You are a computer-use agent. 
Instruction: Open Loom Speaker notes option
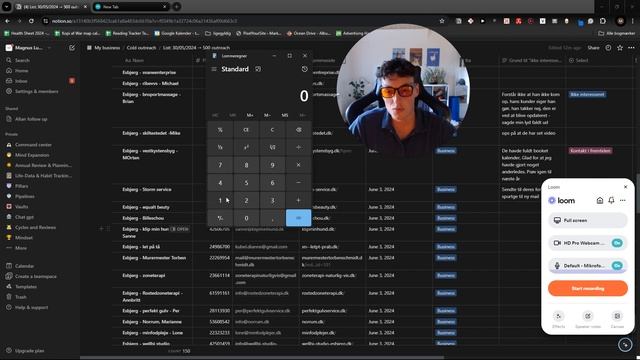coord(588,319)
